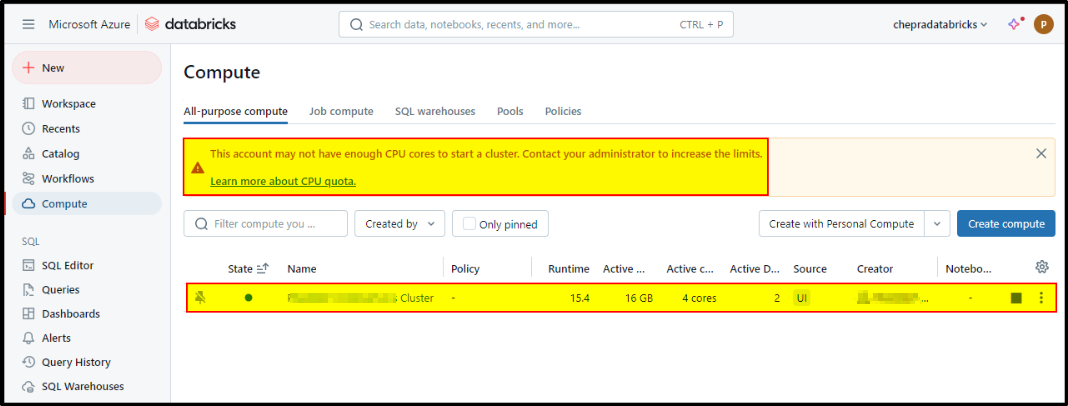Switch to the SQL warehouses tab
The image size is (1068, 406).
tap(435, 111)
